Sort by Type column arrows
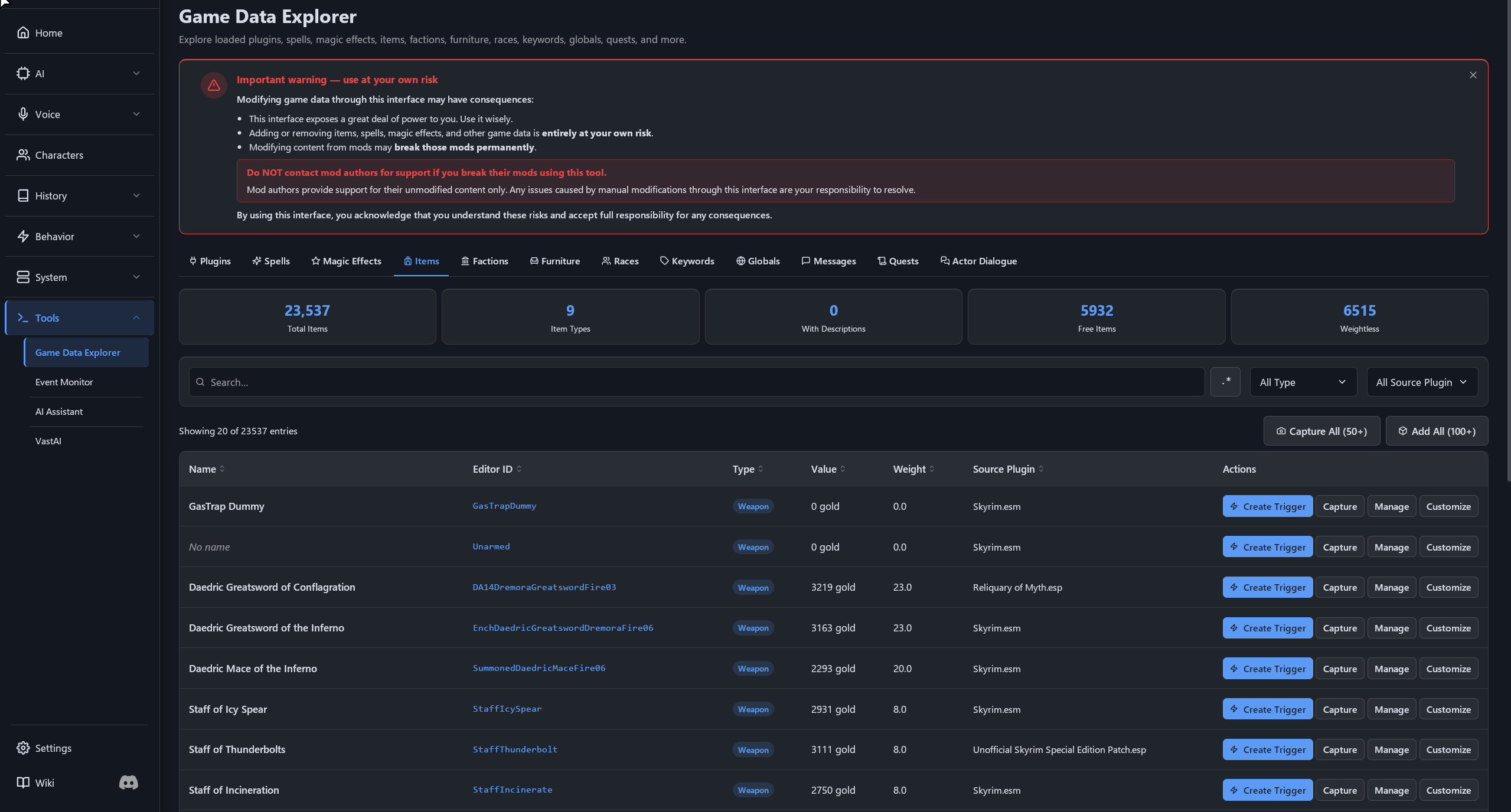This screenshot has width=1511, height=812. tap(761, 469)
